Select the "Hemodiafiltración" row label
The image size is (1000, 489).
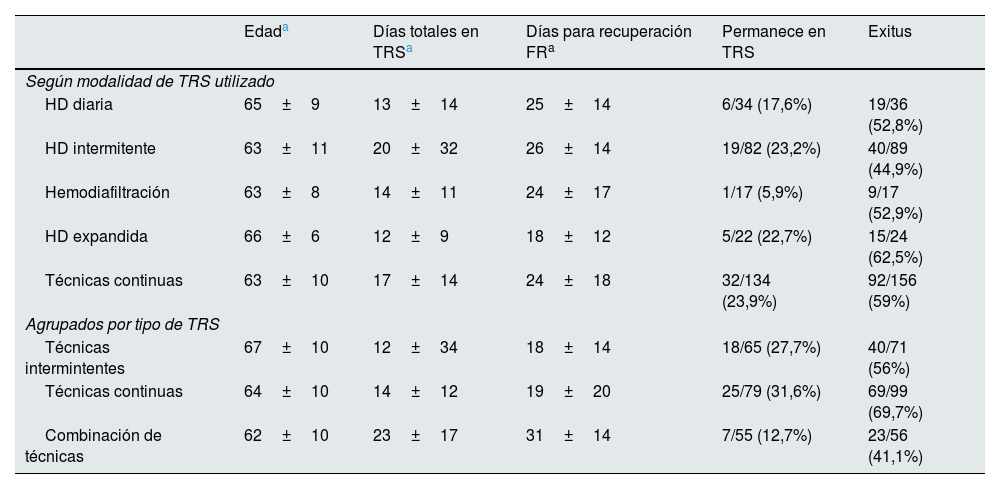(x=107, y=192)
